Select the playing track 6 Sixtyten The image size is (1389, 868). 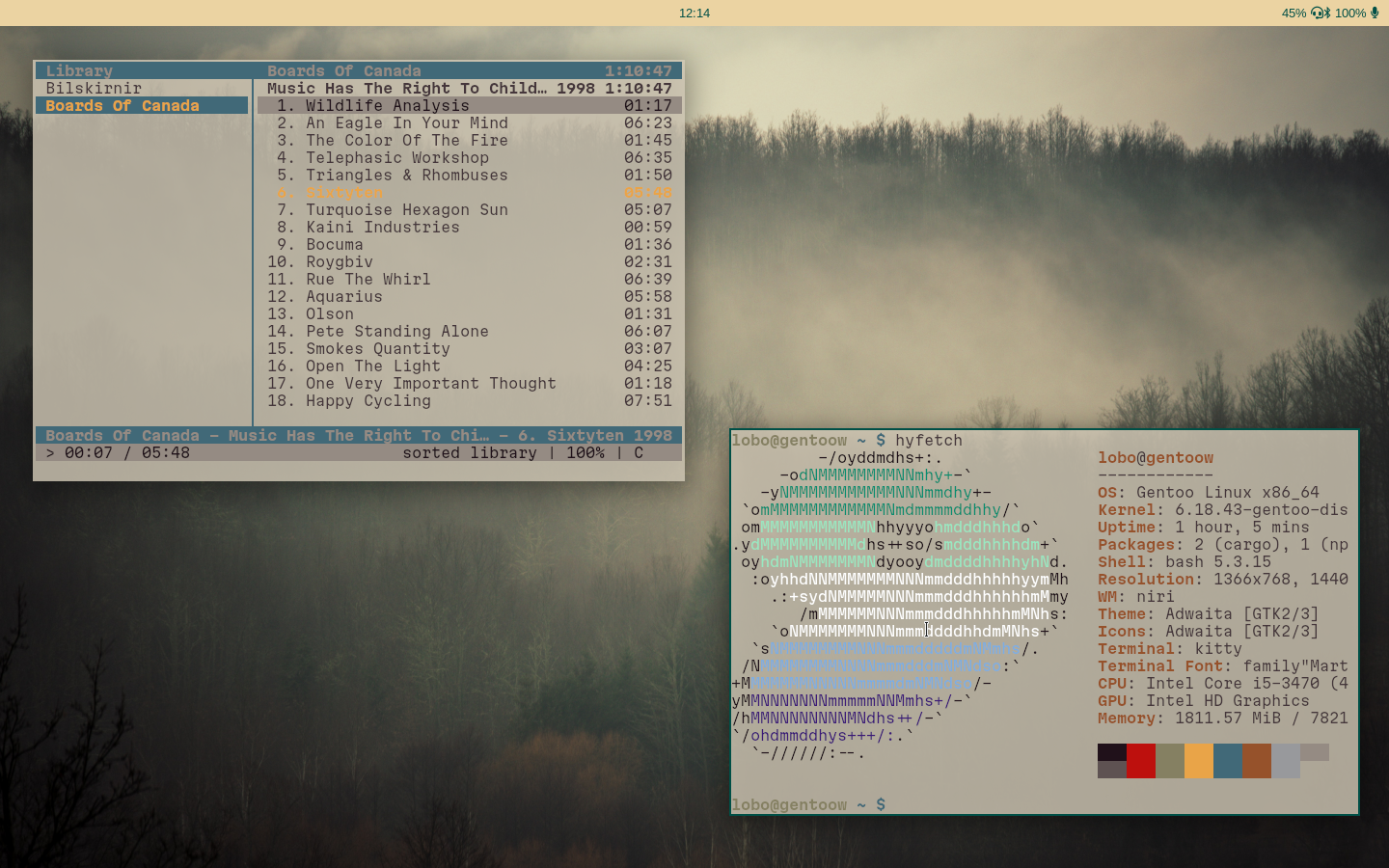470,192
